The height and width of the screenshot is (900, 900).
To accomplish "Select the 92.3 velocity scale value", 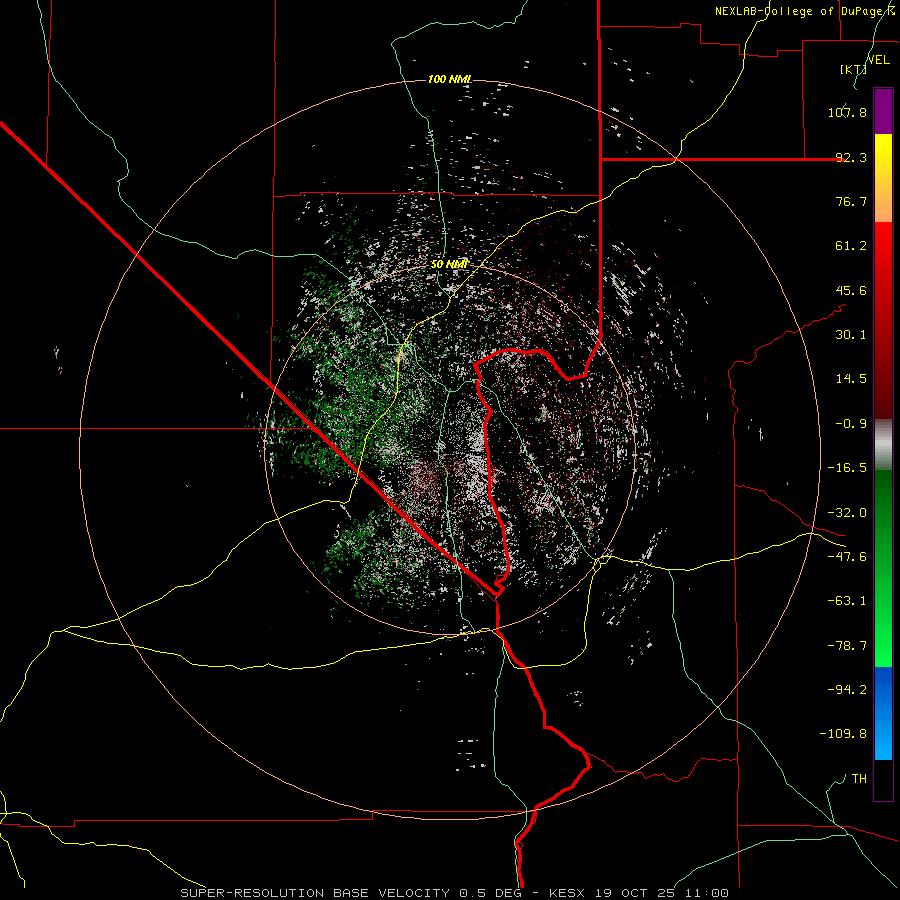I will click(851, 157).
